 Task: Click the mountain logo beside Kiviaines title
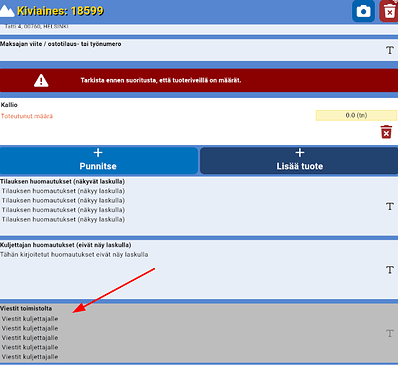click(x=7, y=11)
